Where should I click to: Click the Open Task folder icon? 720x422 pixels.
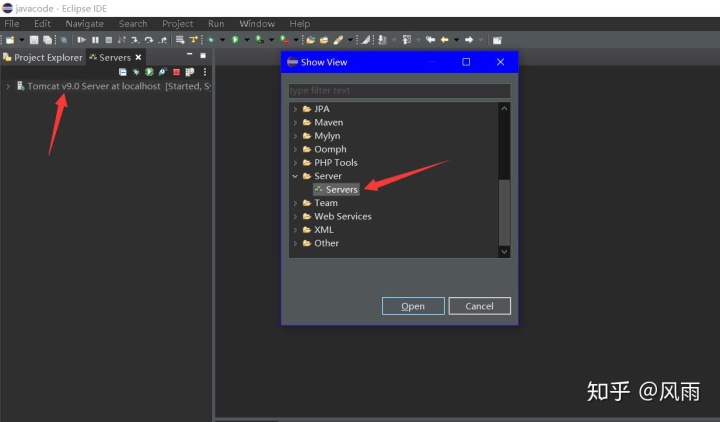tap(324, 40)
